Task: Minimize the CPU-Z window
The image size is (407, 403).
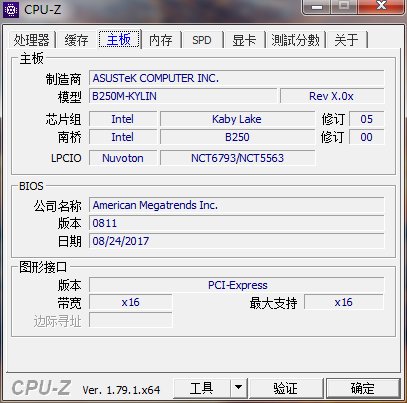Action: [x=317, y=6]
